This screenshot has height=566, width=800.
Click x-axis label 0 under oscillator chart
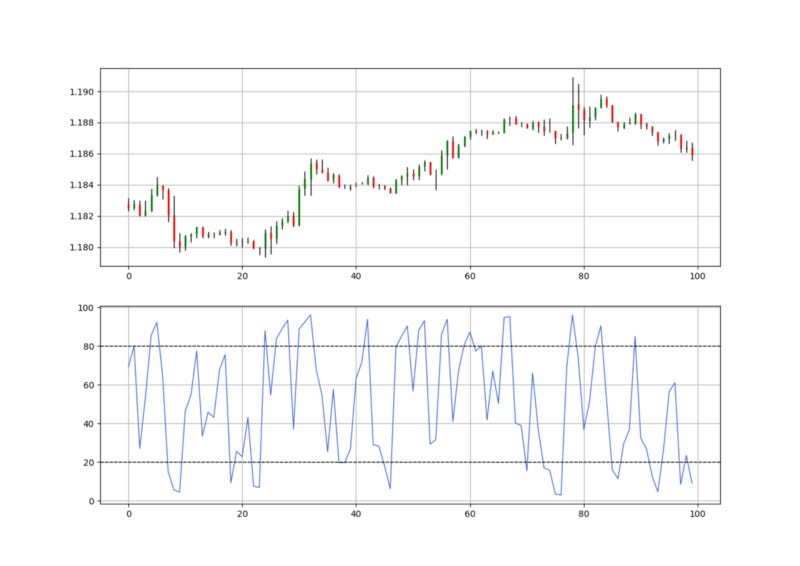[129, 514]
